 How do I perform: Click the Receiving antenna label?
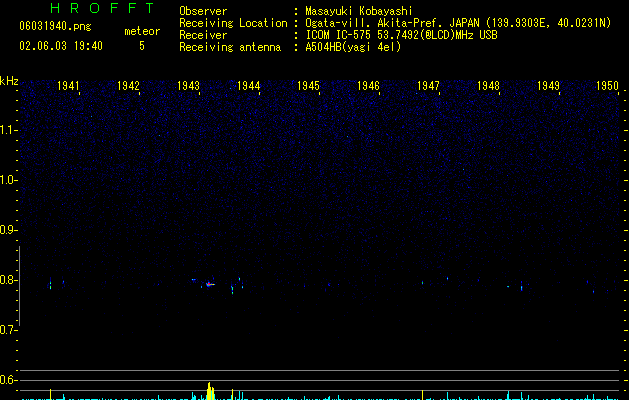pos(230,47)
